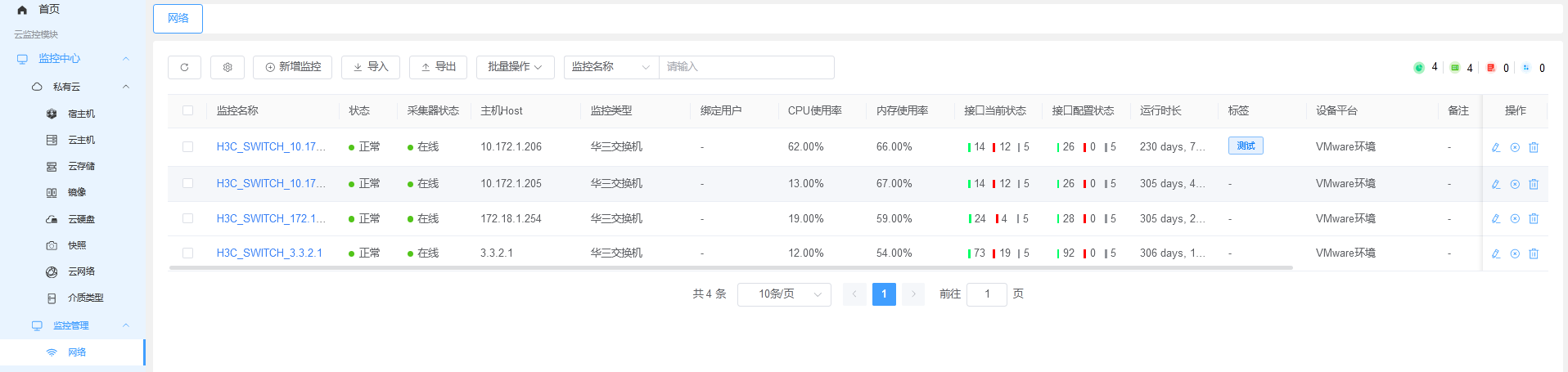
Task: Click circled-x icon for 10.172.1.206 row
Action: 1515,147
